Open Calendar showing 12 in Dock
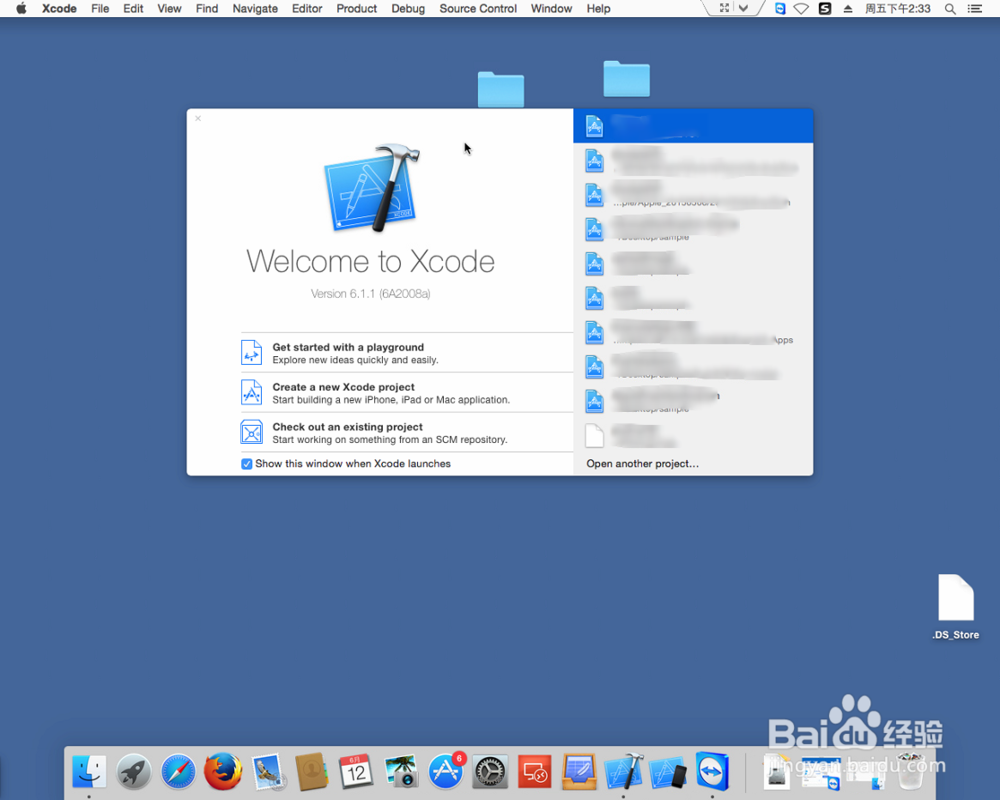 click(x=356, y=771)
